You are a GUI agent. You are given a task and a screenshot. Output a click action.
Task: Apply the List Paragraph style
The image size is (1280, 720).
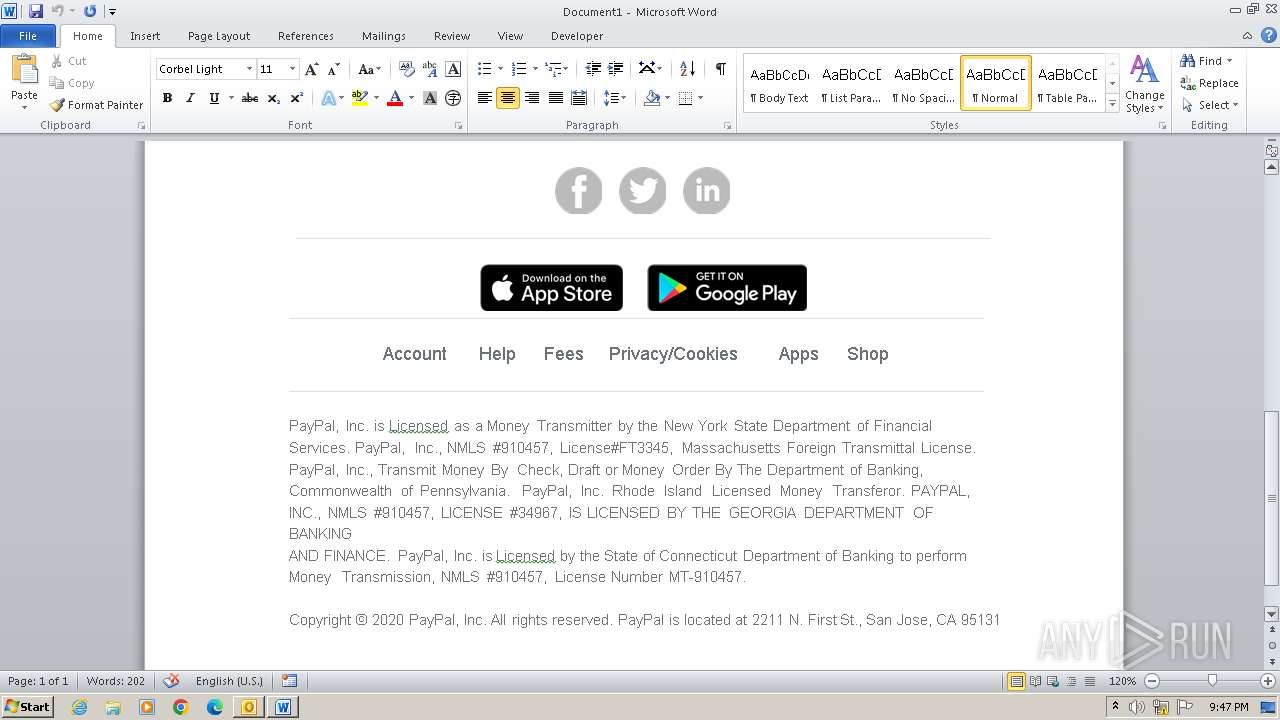click(851, 83)
